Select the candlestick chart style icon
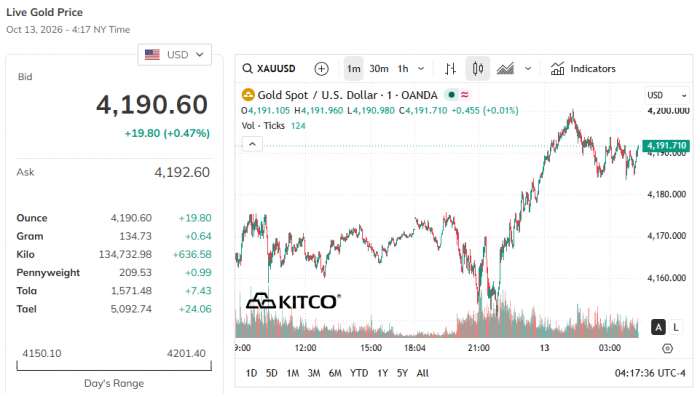The width and height of the screenshot is (700, 394). [478, 69]
